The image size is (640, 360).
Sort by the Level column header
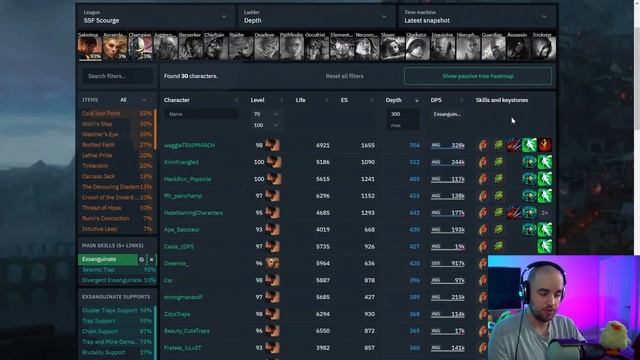click(x=267, y=100)
